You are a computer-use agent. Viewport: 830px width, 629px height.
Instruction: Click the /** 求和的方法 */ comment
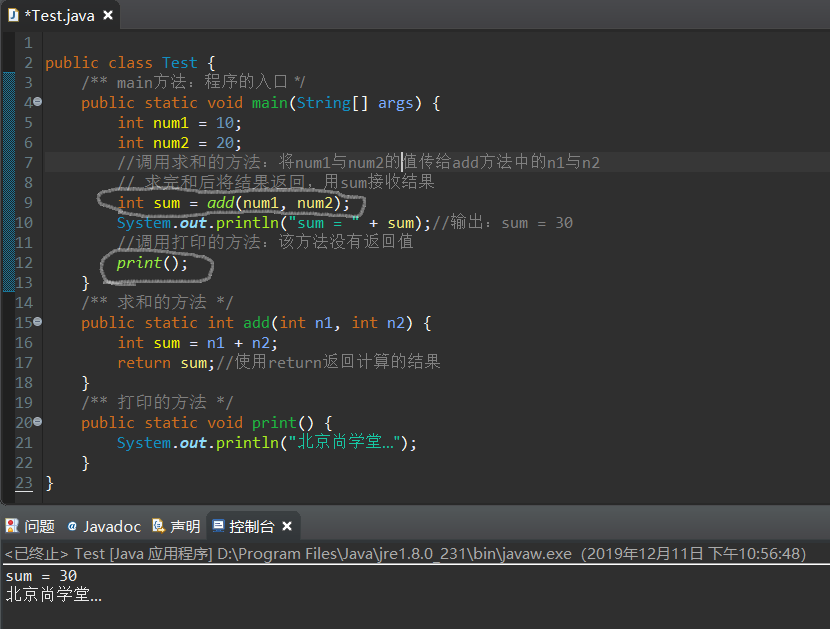click(x=157, y=302)
